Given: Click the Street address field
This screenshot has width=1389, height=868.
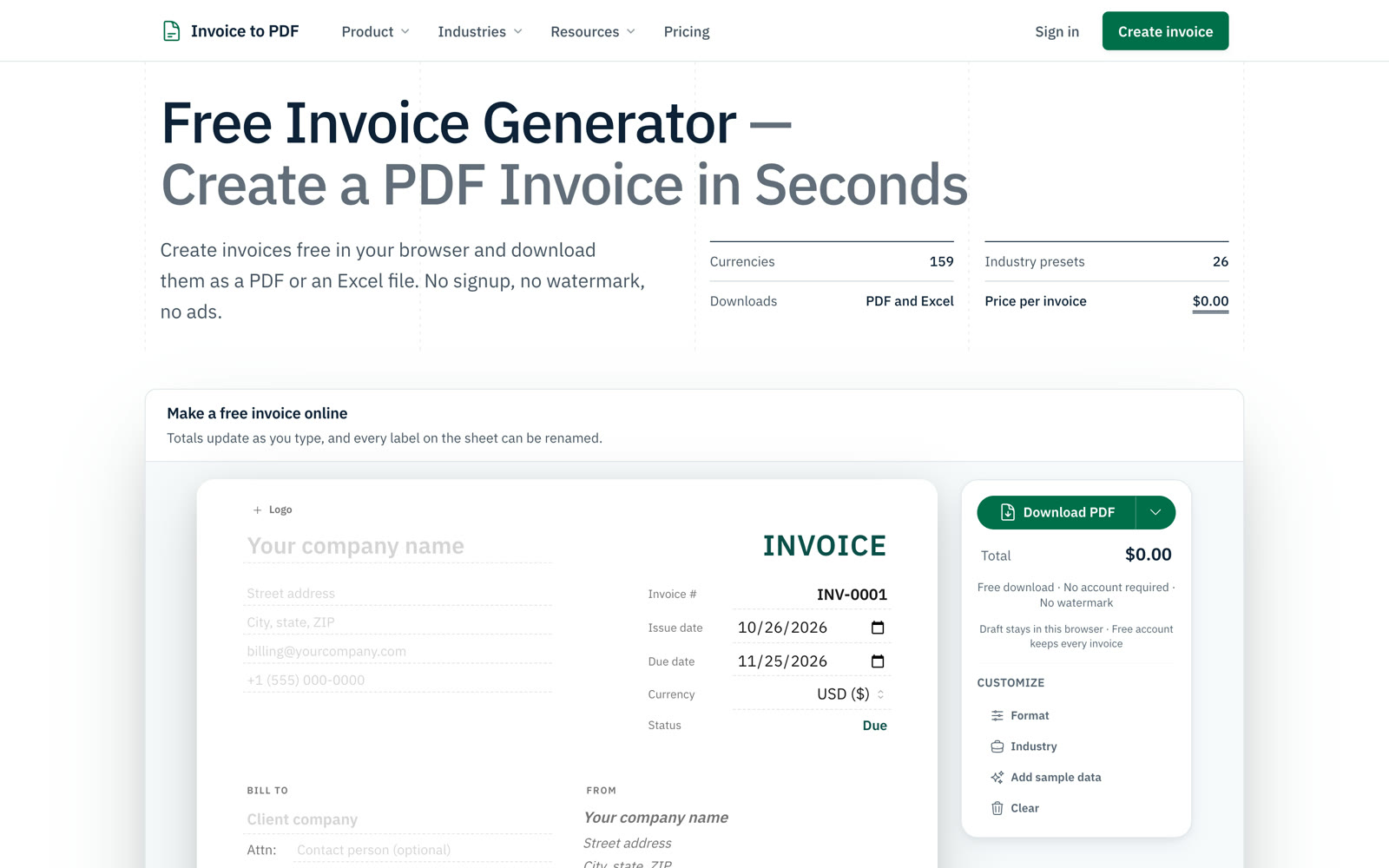Looking at the screenshot, I should pos(398,594).
